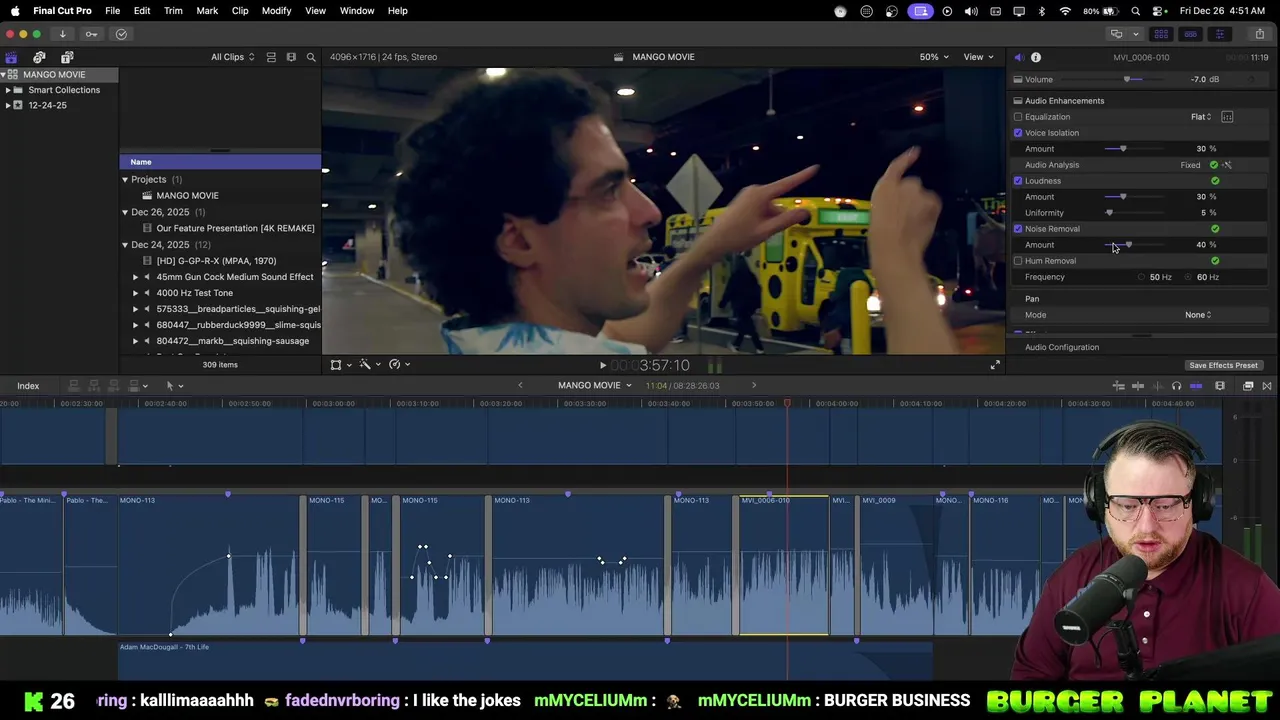Viewport: 1280px width, 720px height.
Task: Click the Audio Configuration section header
Action: (x=1062, y=348)
